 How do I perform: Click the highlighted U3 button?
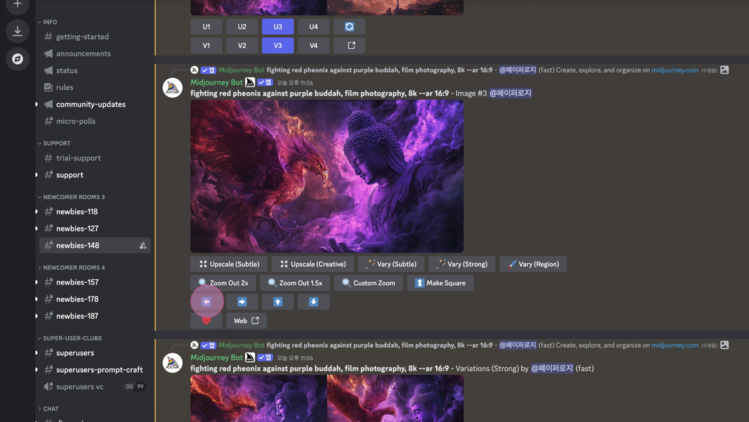point(278,27)
